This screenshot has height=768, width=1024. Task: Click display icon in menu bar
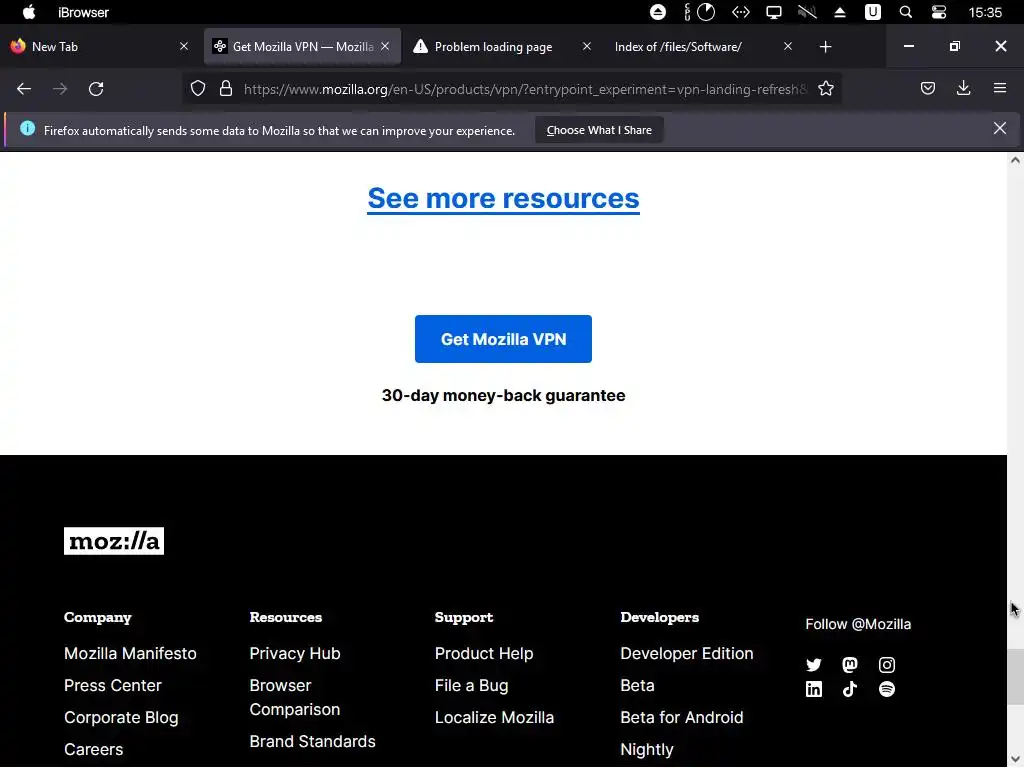point(774,12)
